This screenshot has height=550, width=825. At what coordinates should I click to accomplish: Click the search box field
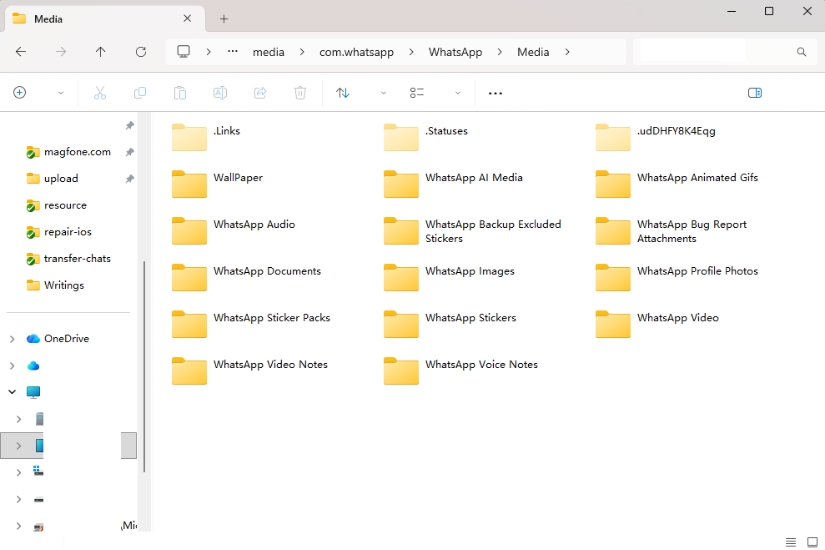click(x=715, y=52)
